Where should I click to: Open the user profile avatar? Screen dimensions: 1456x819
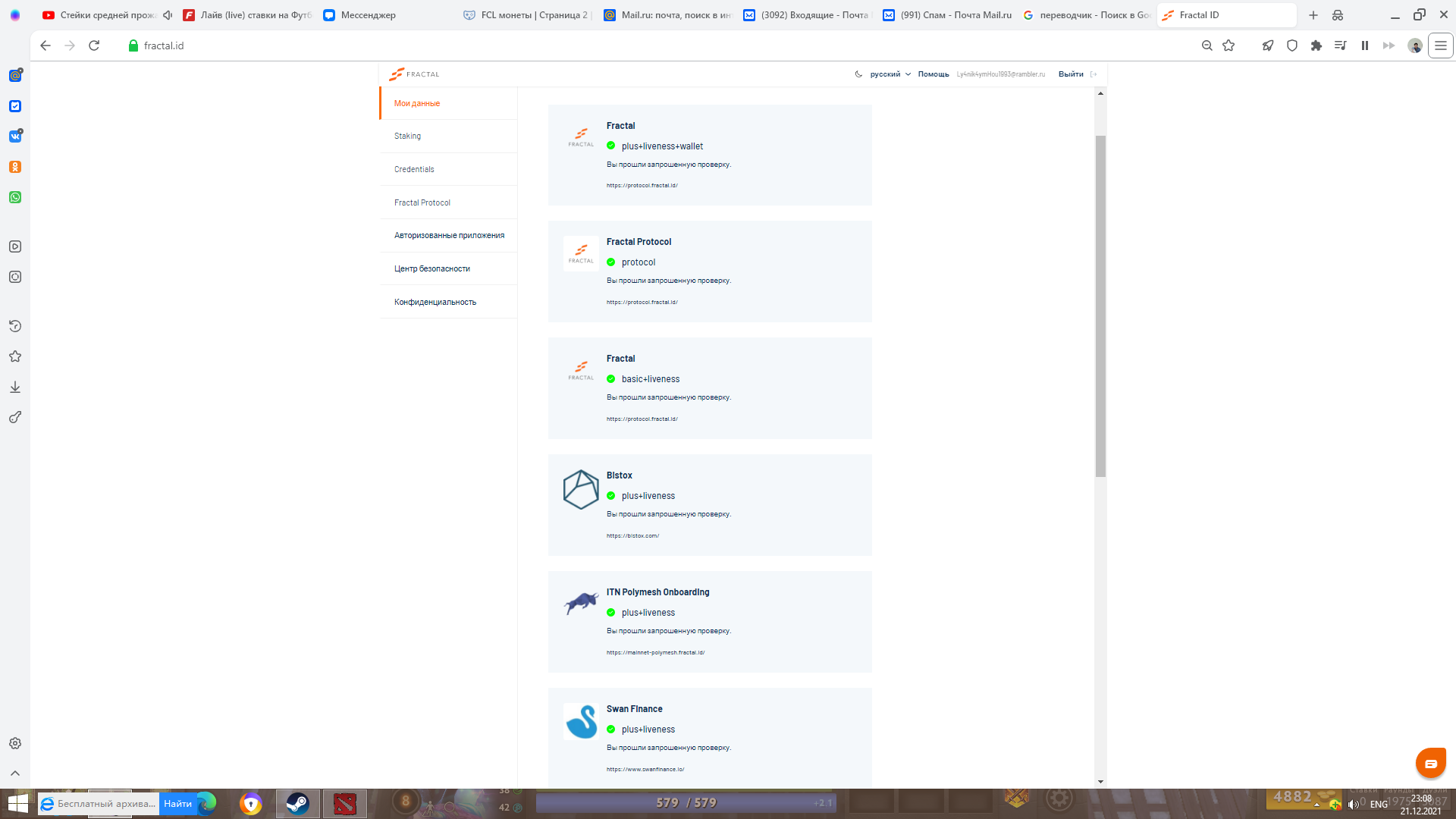click(1415, 45)
